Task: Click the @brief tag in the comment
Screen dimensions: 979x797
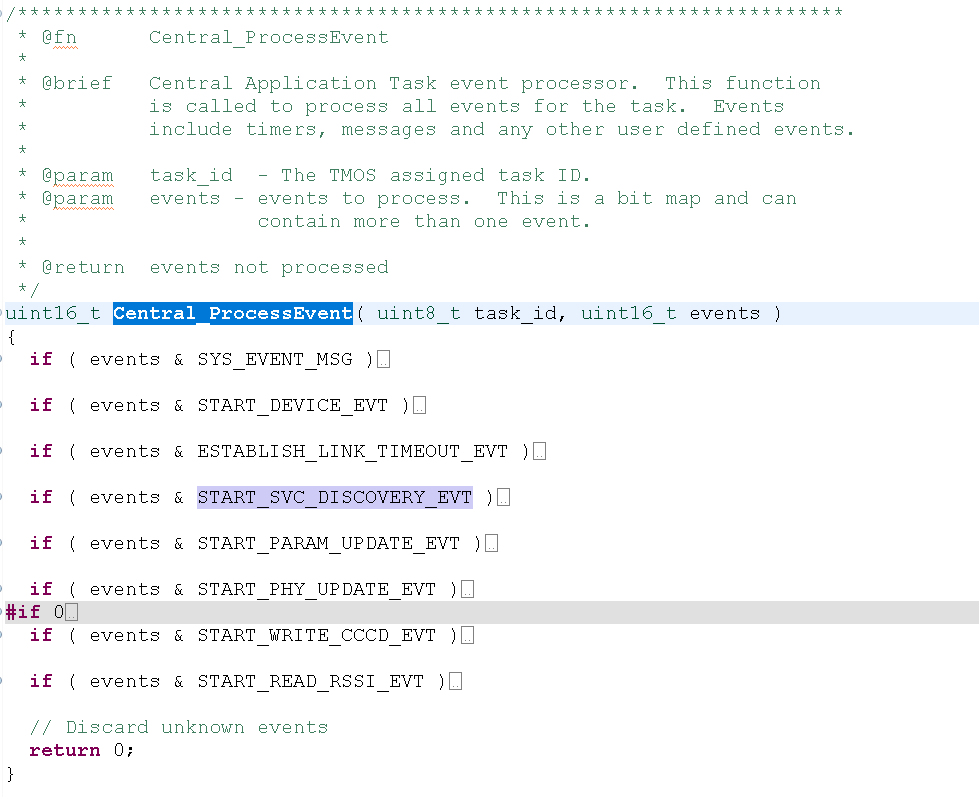Action: (77, 84)
